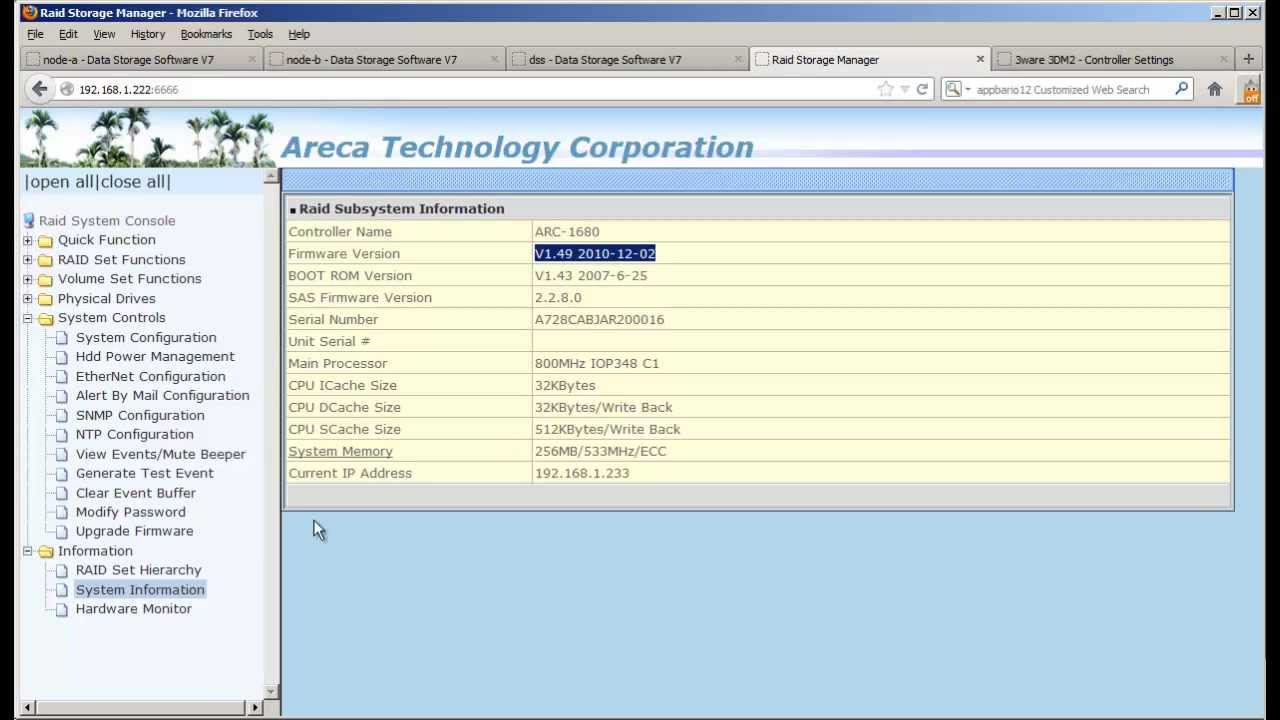Expand the Volume Set Functions tree node
Screen dimensions: 1280x720
28,279
